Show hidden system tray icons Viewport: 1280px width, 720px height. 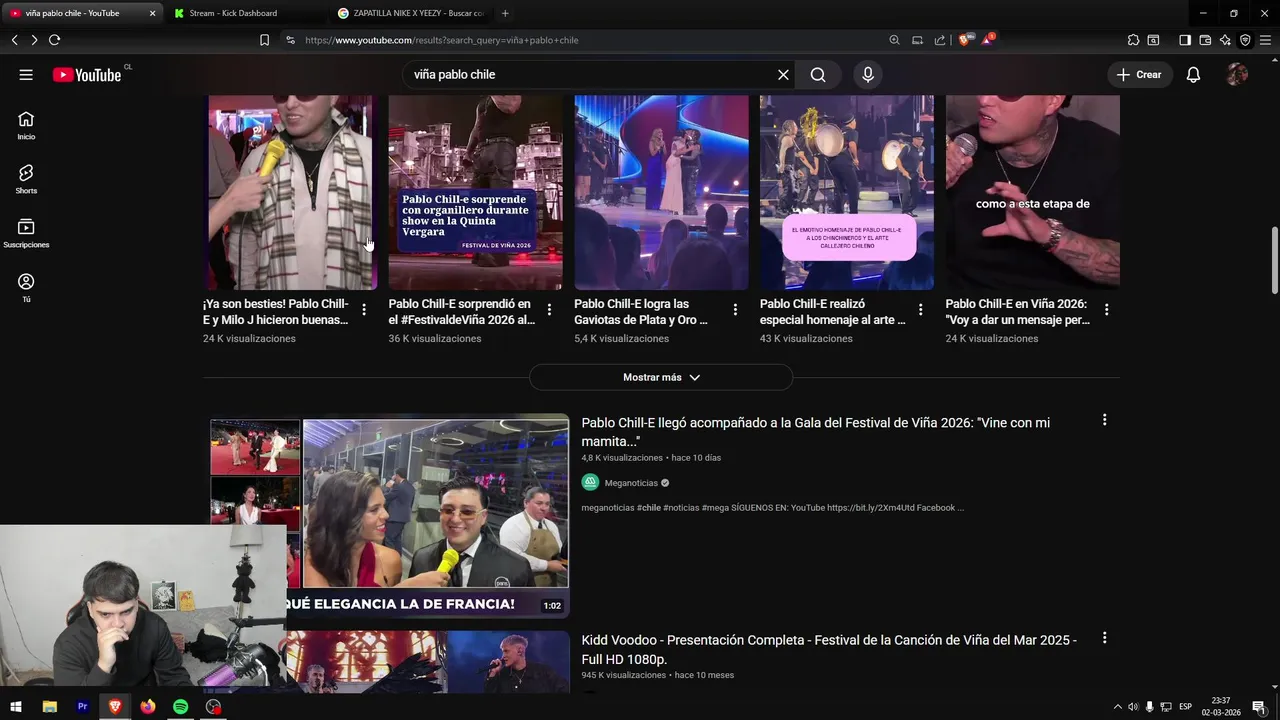(1117, 707)
